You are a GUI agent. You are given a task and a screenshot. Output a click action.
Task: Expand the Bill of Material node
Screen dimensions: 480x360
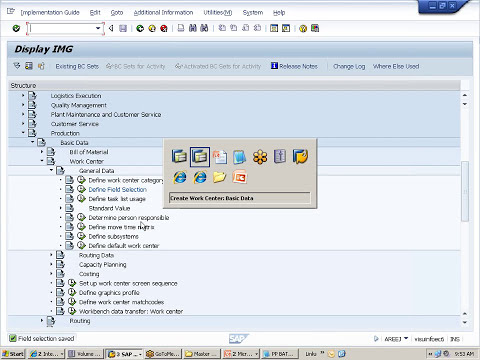(42, 152)
